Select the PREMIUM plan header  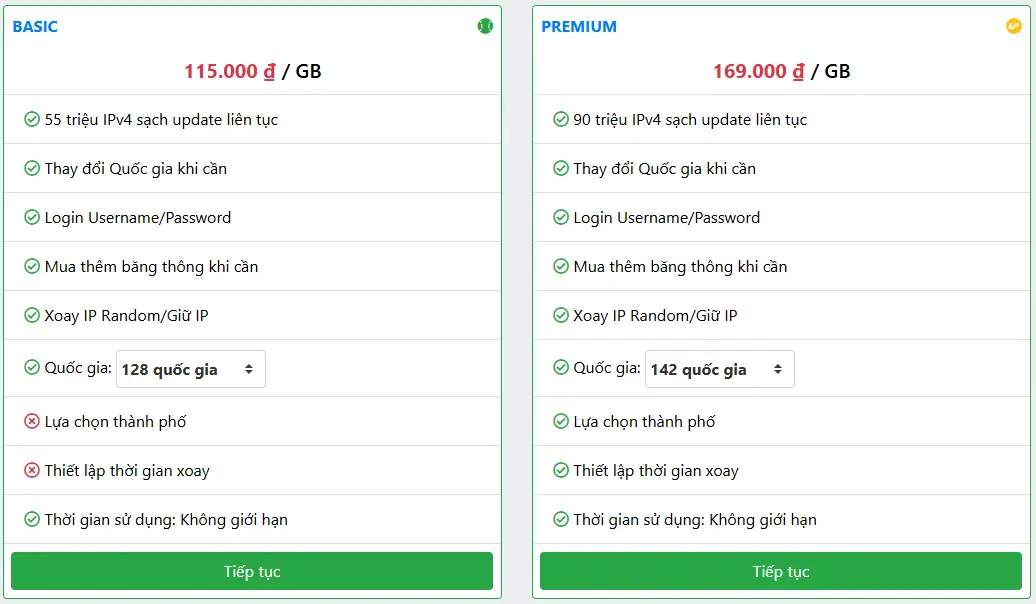pyautogui.click(x=580, y=26)
